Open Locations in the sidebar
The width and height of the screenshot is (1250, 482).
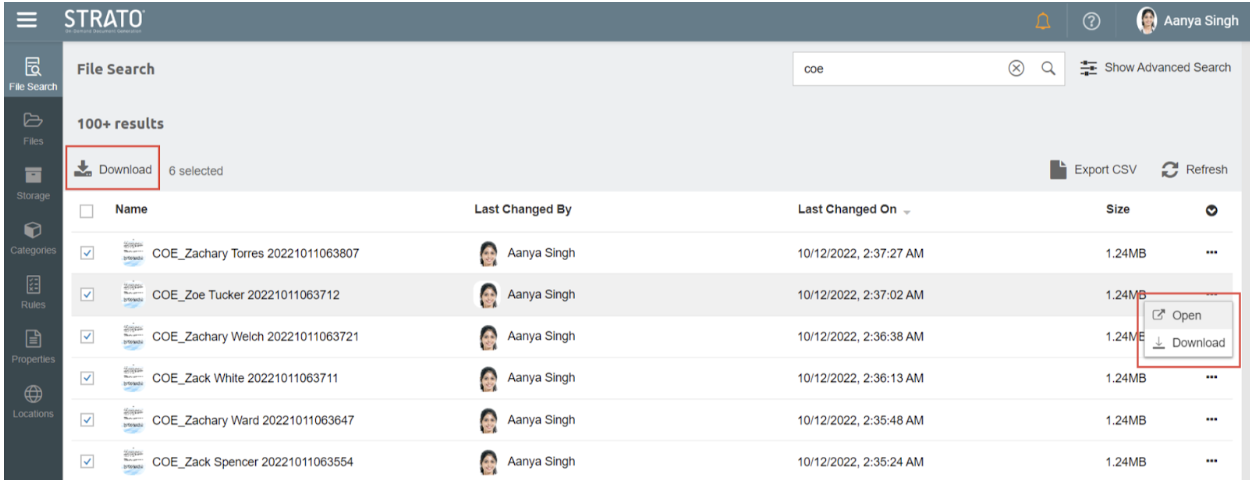[x=33, y=400]
